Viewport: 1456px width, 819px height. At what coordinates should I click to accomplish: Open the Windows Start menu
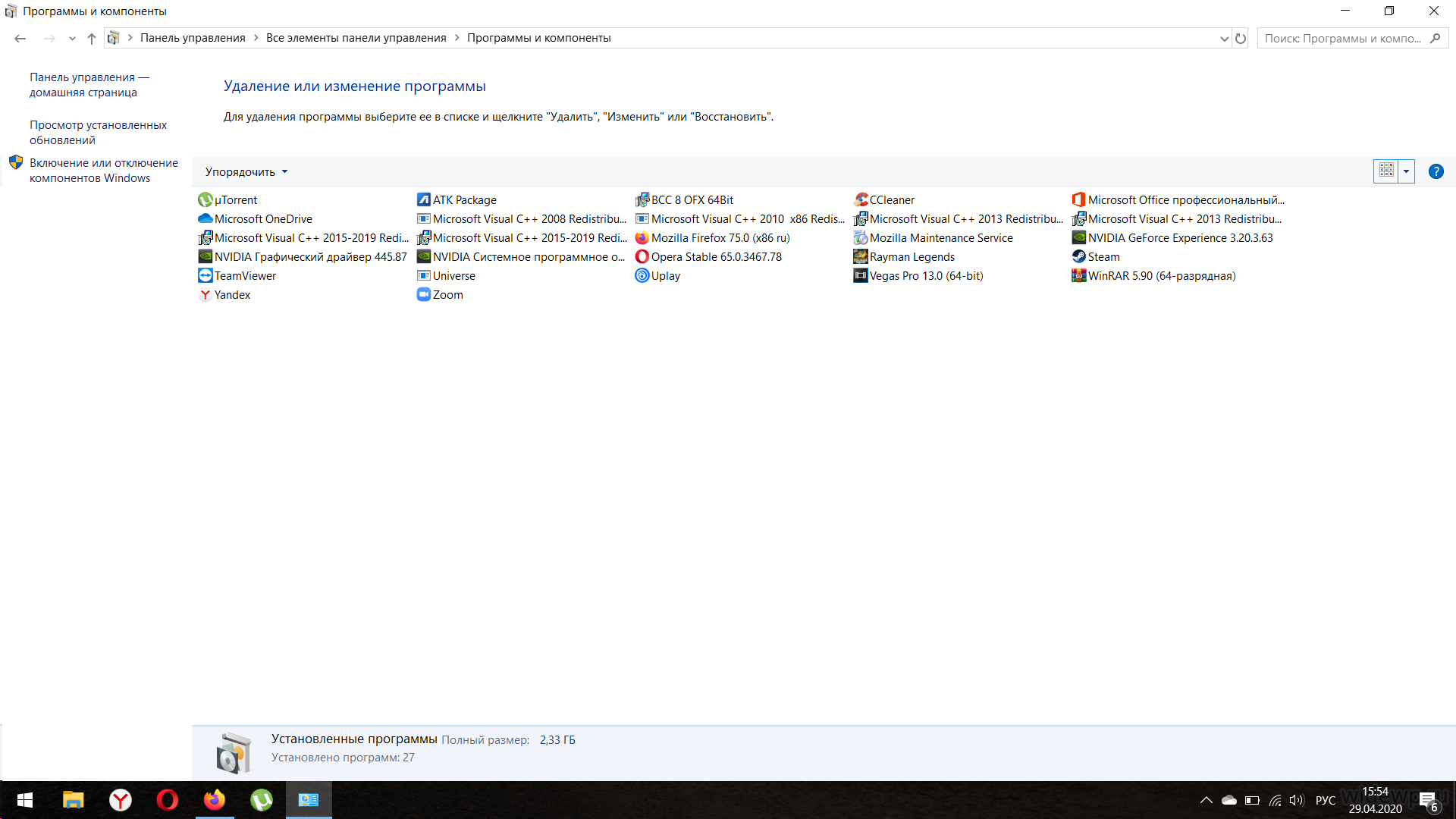24,800
